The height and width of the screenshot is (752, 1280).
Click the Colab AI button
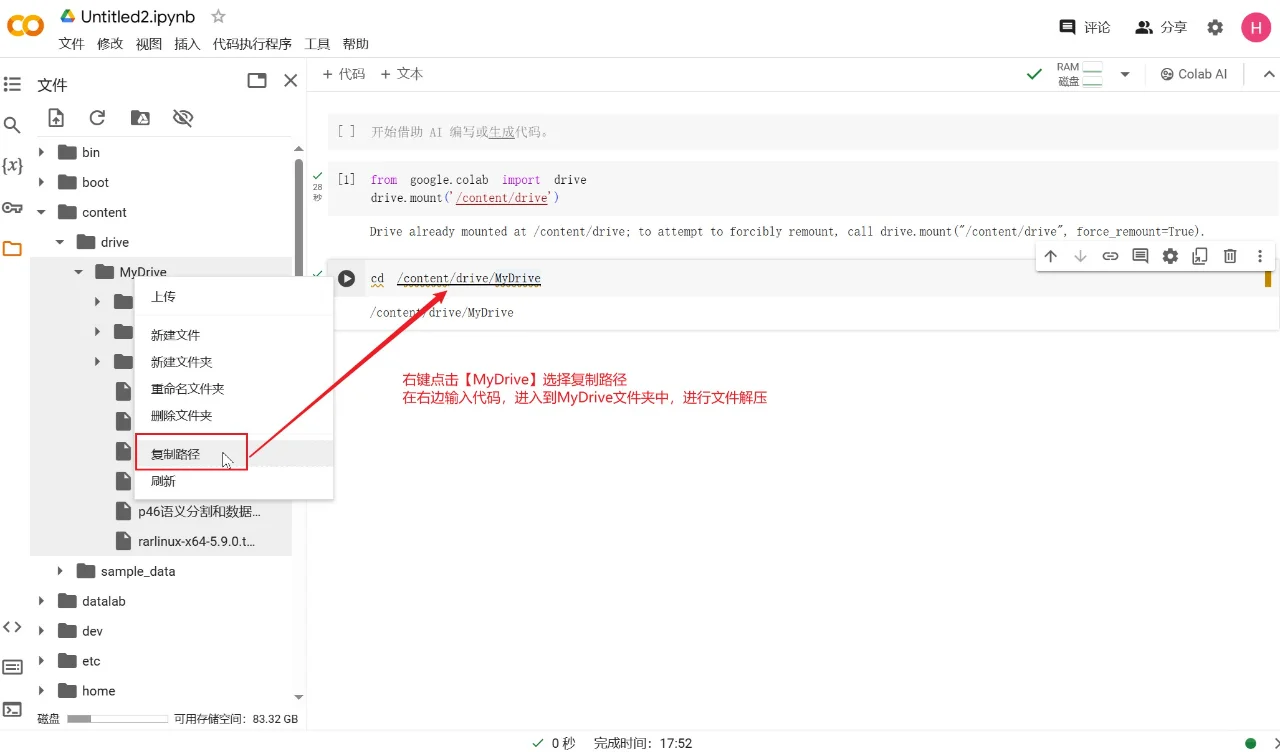[1194, 74]
